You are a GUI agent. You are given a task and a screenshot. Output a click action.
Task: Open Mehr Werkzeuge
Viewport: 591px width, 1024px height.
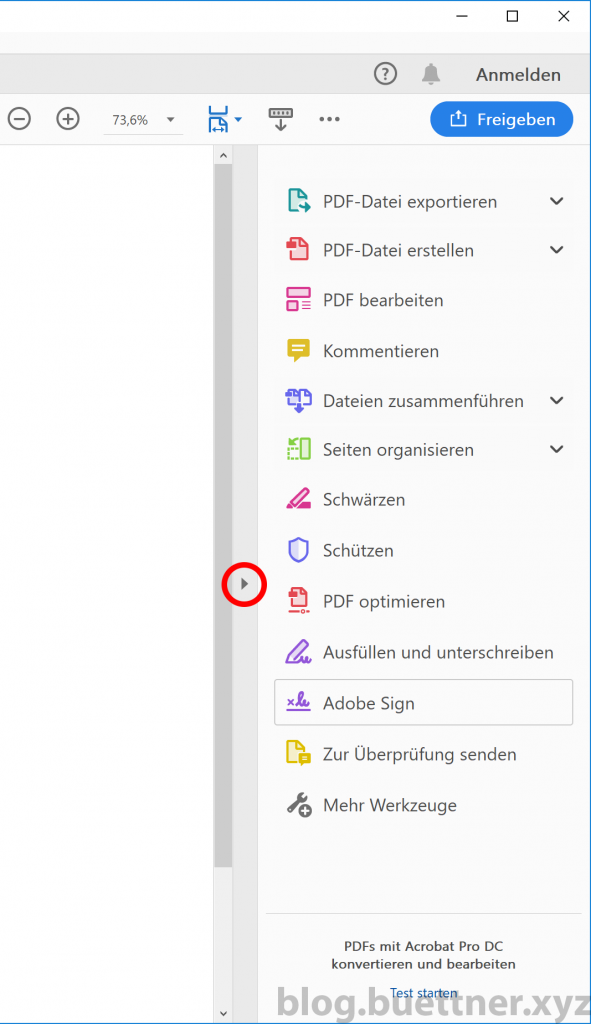click(388, 805)
